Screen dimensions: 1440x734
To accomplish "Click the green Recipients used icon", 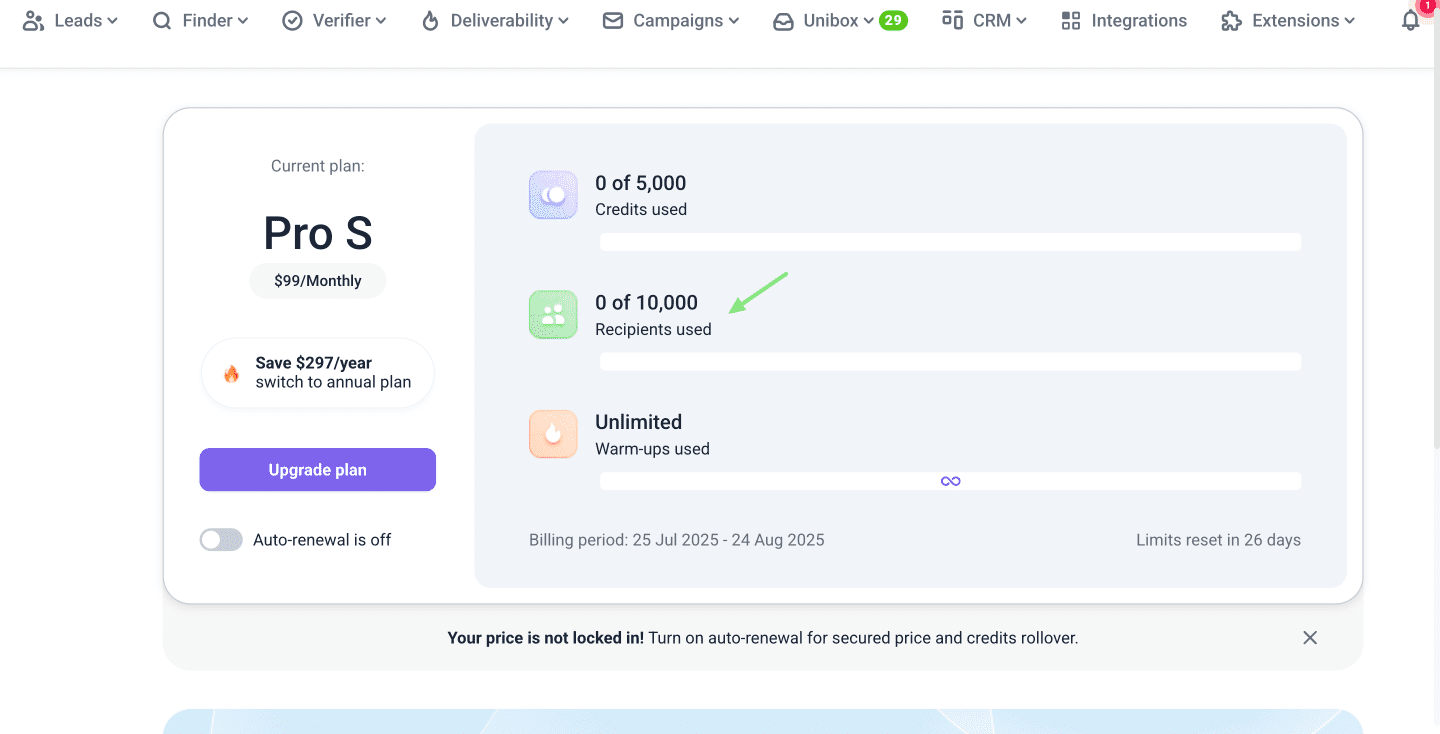I will (x=553, y=315).
